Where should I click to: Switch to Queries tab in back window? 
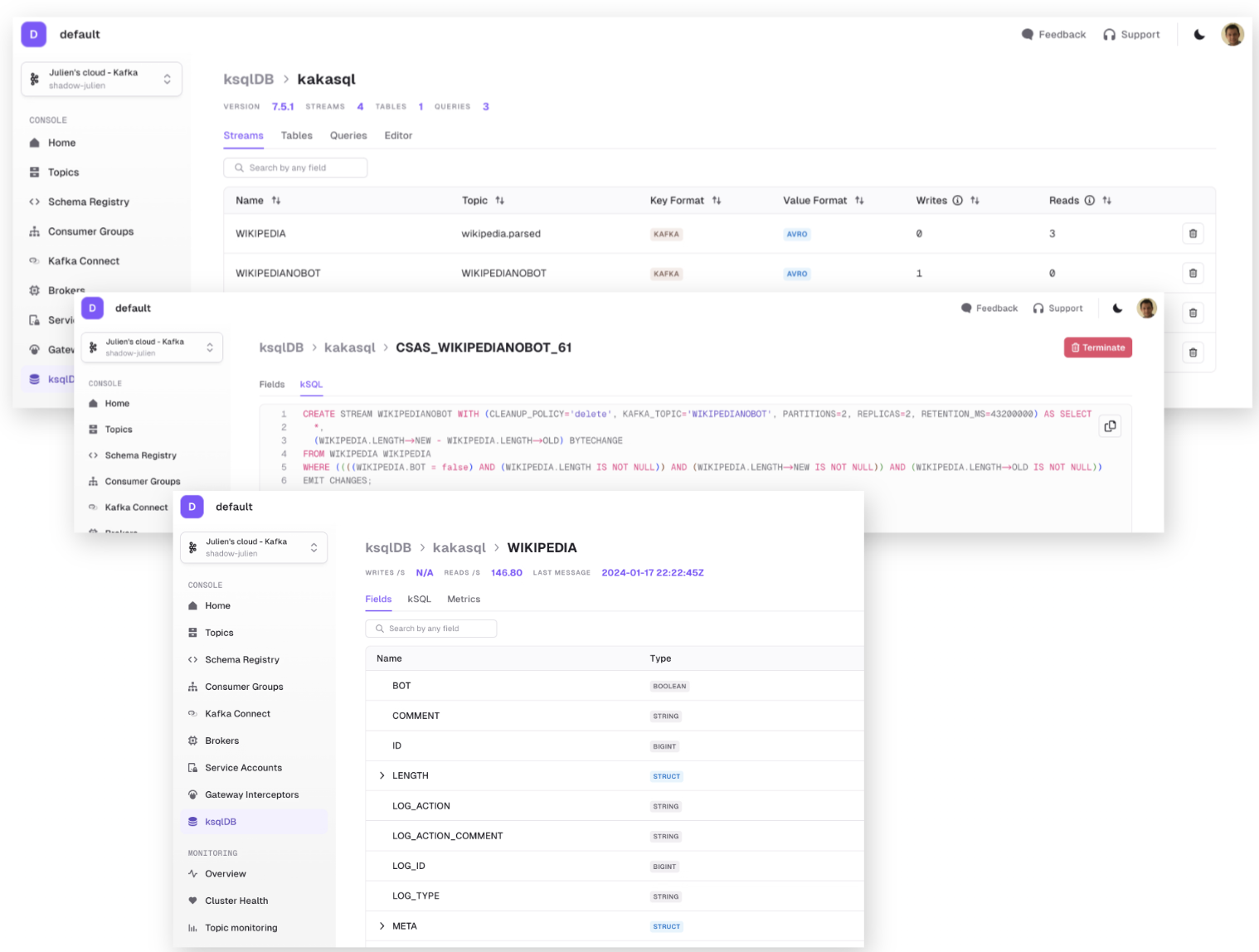pos(348,136)
